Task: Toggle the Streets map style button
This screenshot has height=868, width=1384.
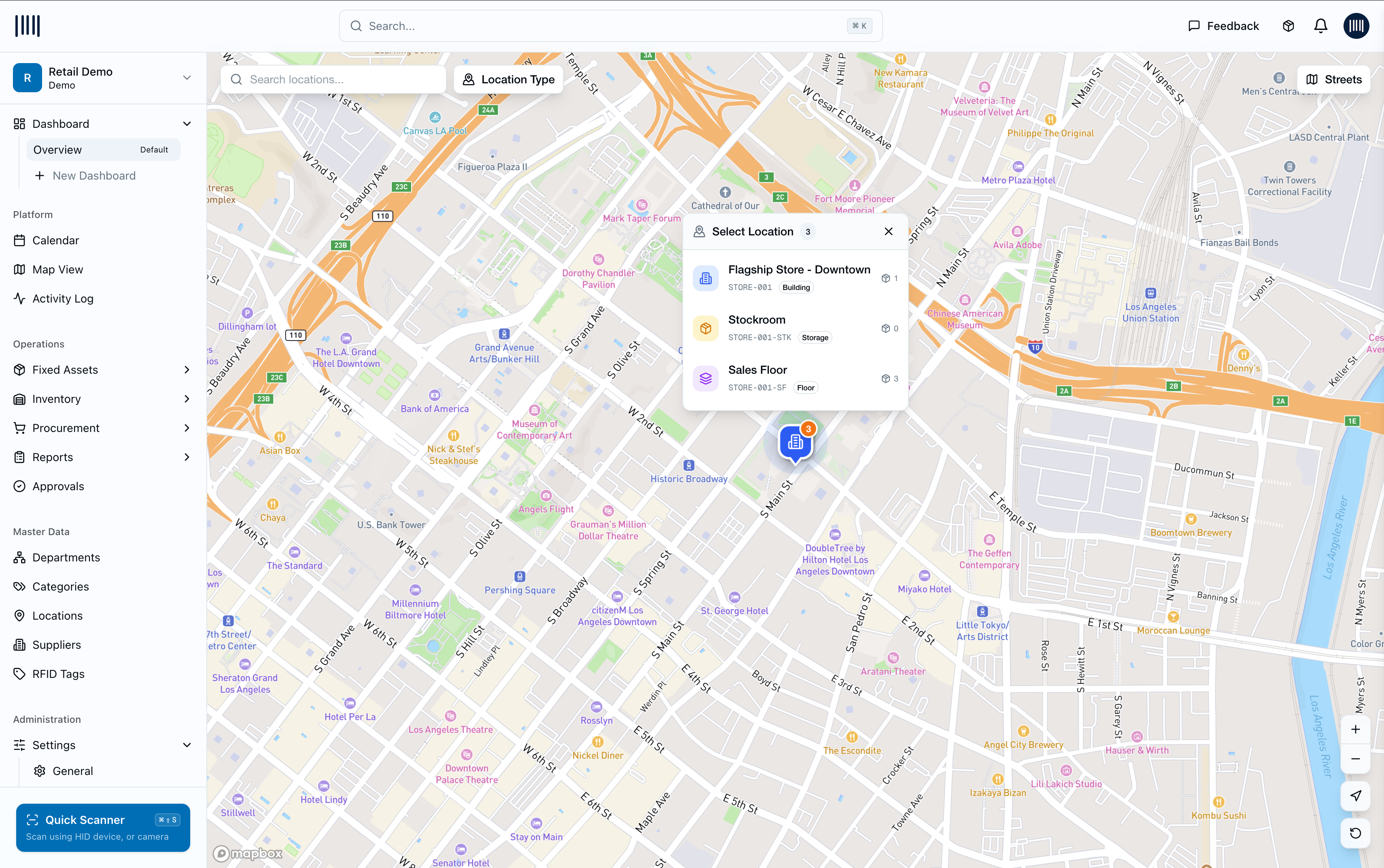Action: 1333,79
